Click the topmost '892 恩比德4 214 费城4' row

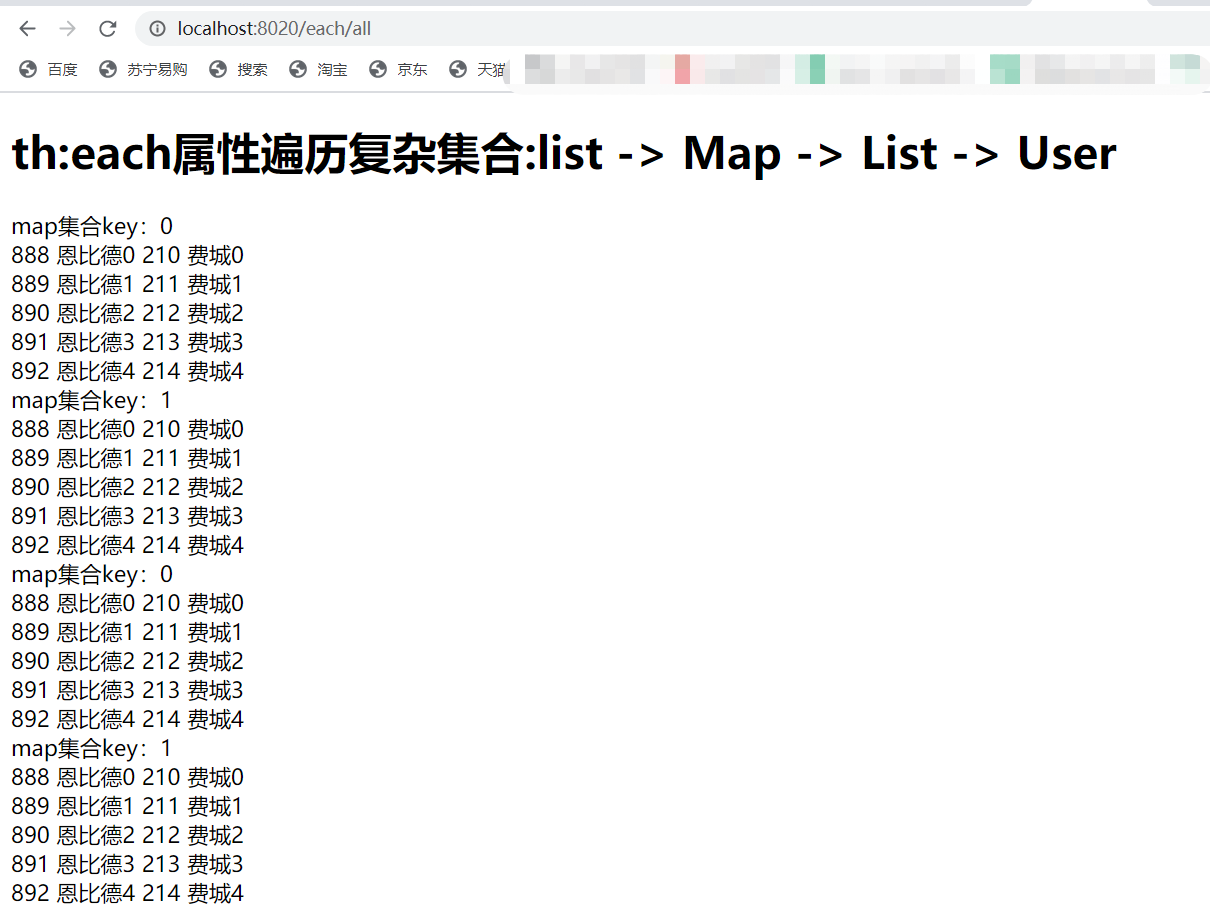coord(128,372)
